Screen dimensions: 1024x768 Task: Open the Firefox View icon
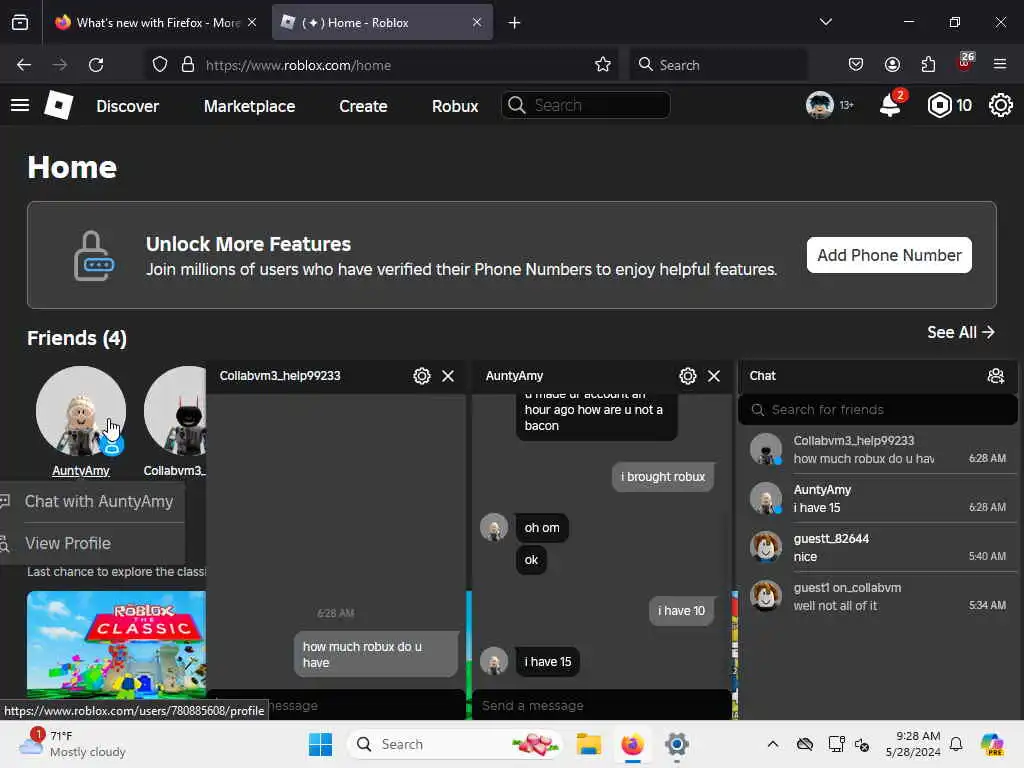(x=20, y=23)
